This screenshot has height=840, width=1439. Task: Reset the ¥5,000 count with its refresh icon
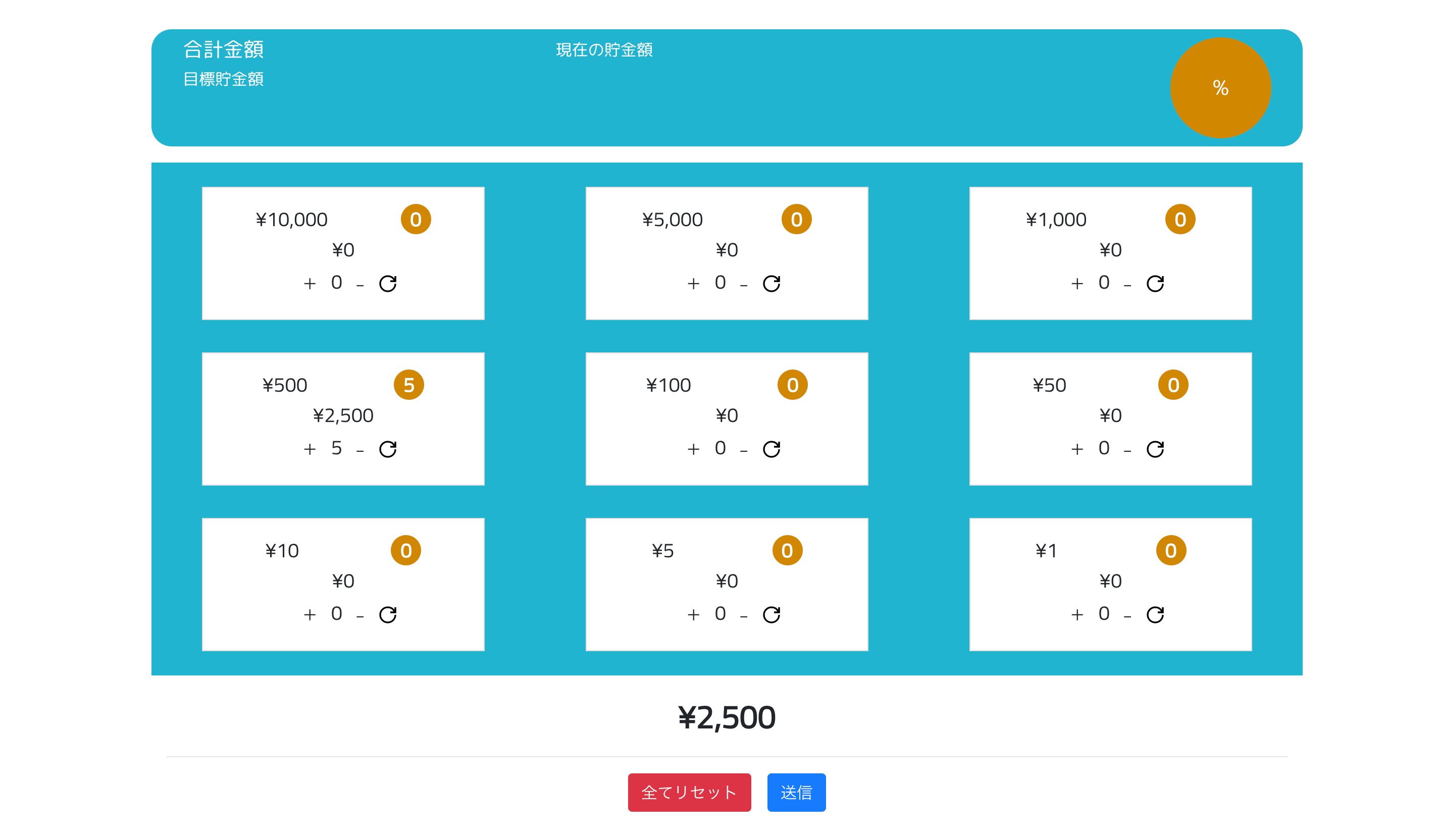772,284
